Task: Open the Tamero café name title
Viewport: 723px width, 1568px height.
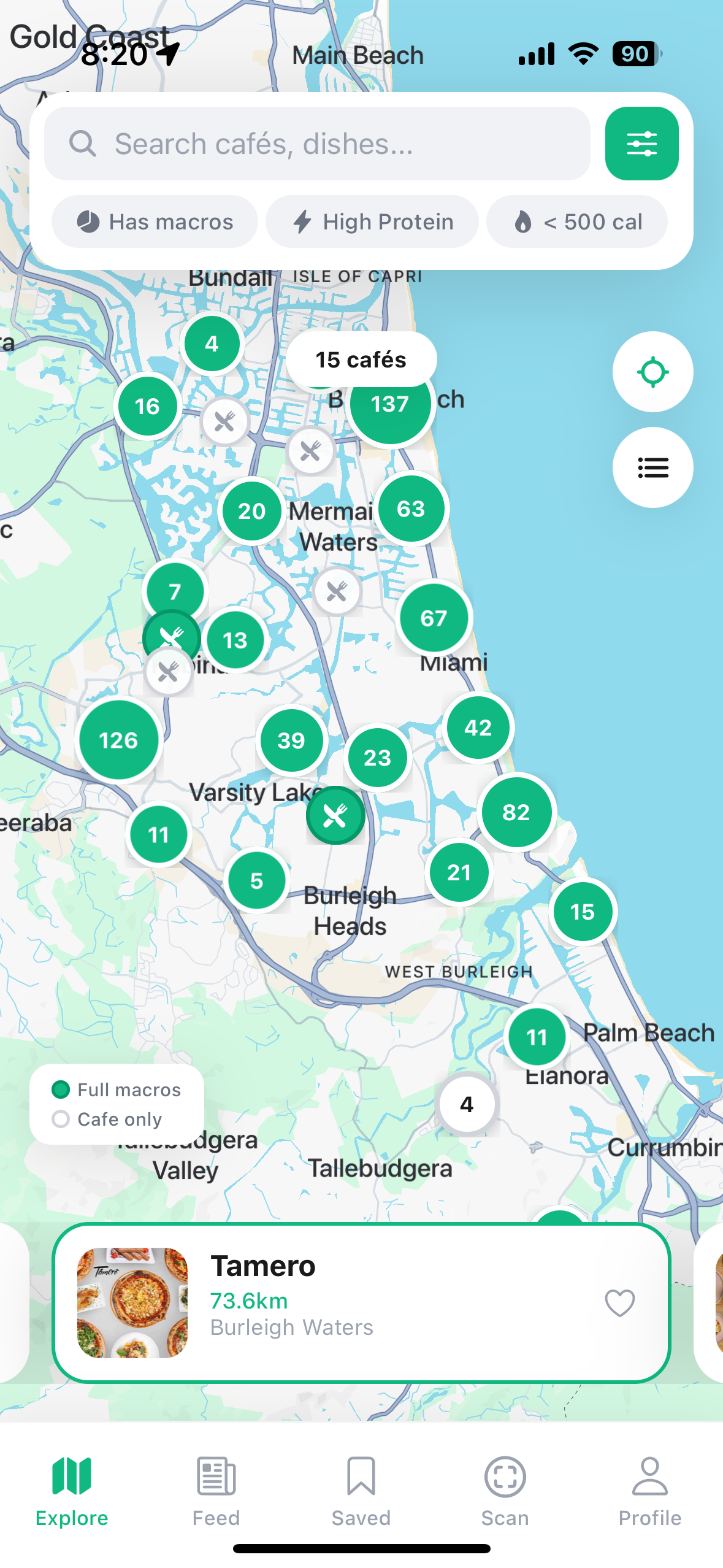Action: pyautogui.click(x=263, y=1266)
